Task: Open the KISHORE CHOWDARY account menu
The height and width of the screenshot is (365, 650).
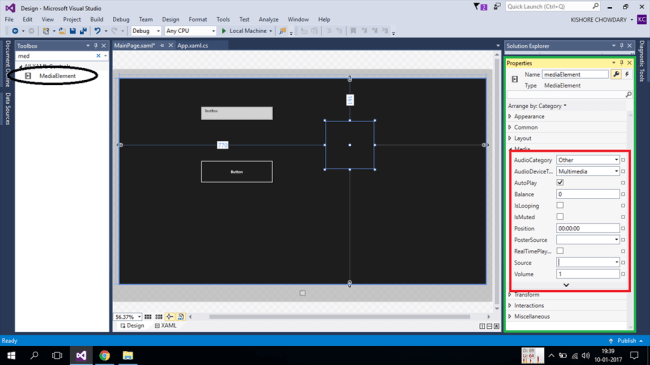Action: pyautogui.click(x=601, y=19)
